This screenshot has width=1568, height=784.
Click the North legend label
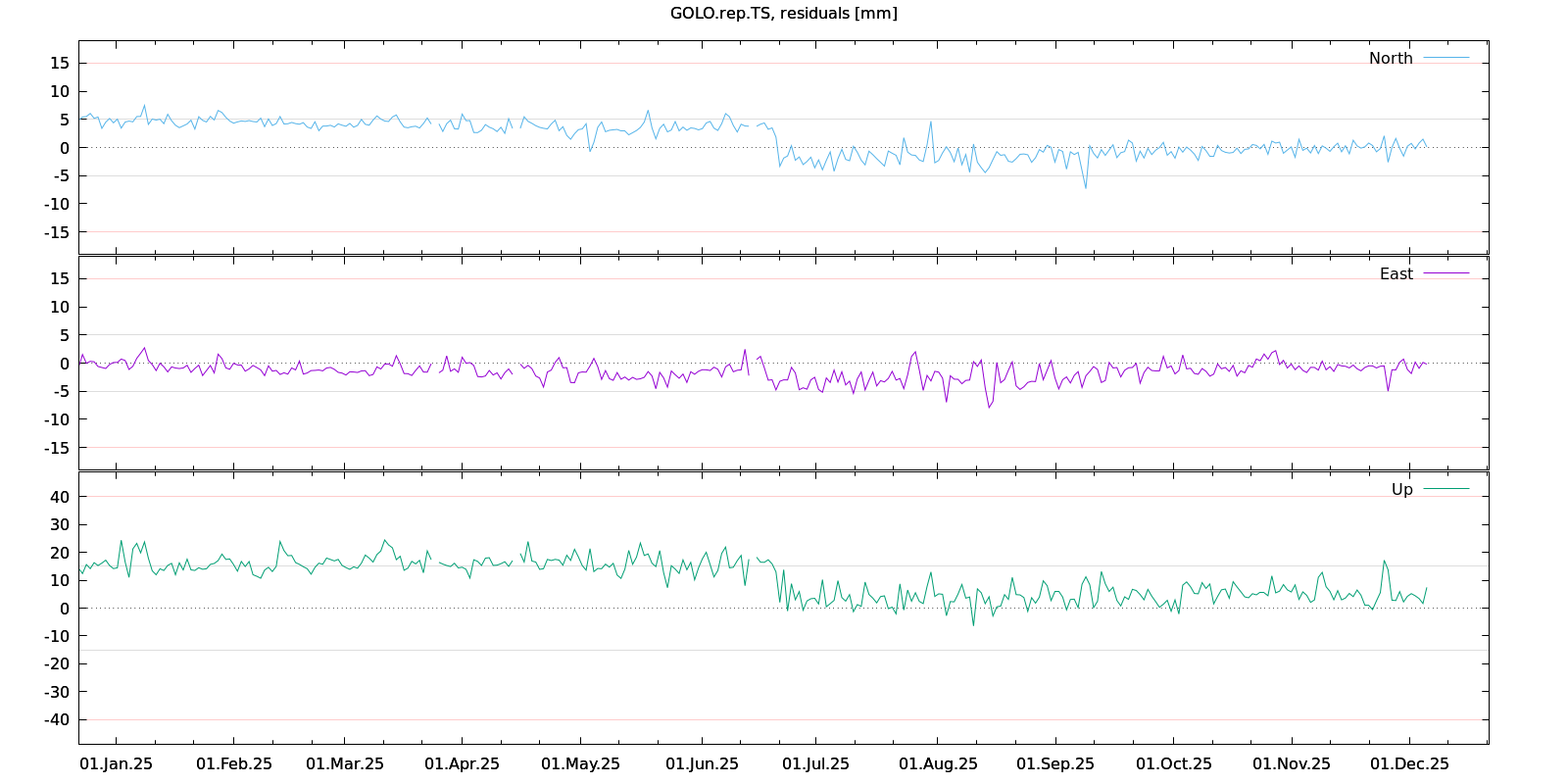[1391, 58]
